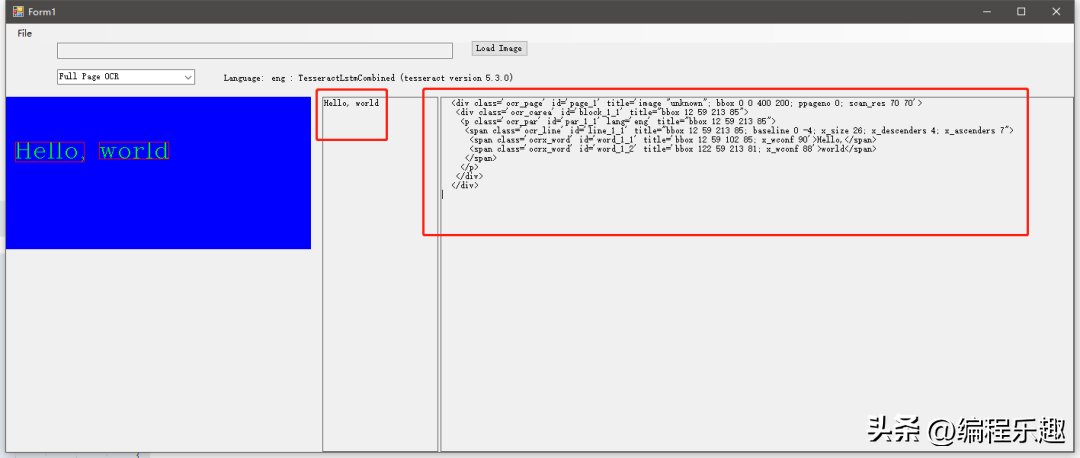The image size is (1080, 458).
Task: Open the File menu
Action: click(25, 33)
